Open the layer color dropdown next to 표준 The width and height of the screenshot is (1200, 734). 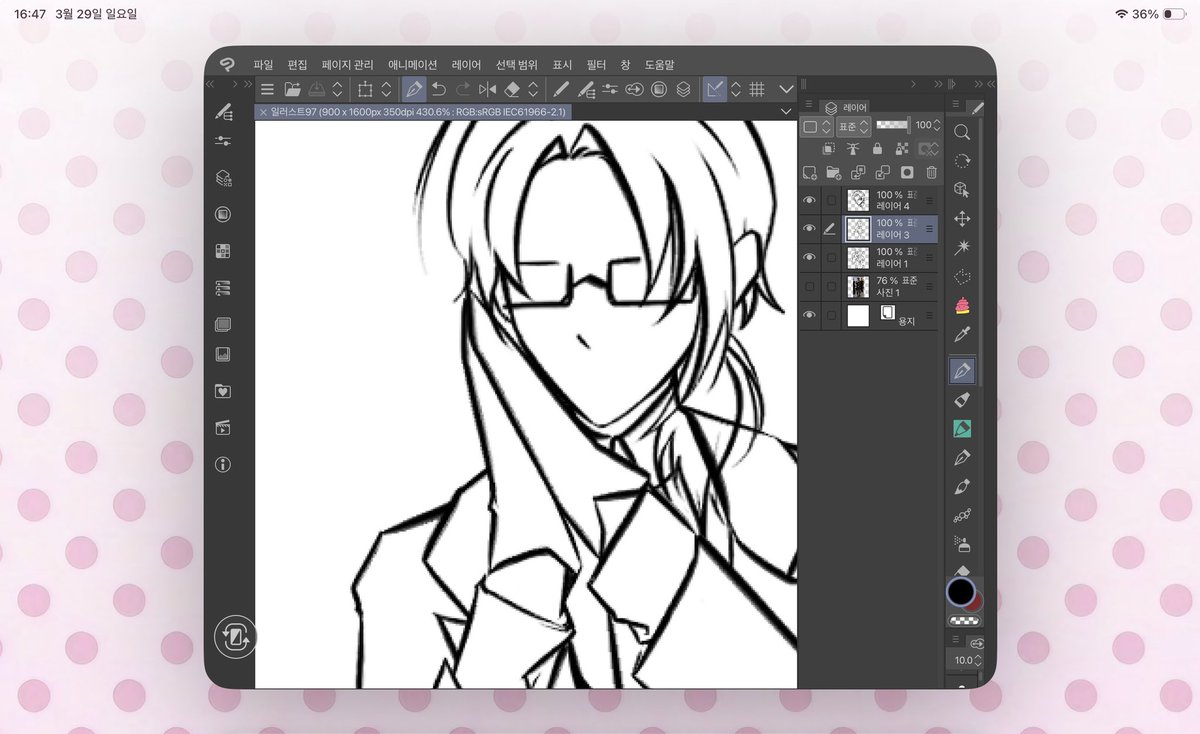817,126
